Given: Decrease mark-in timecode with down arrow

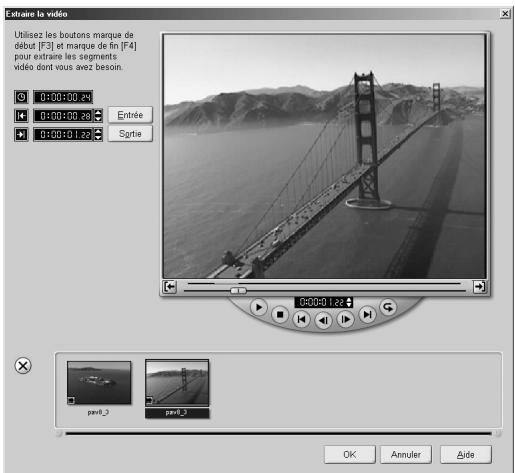Looking at the screenshot, I should coord(98,119).
